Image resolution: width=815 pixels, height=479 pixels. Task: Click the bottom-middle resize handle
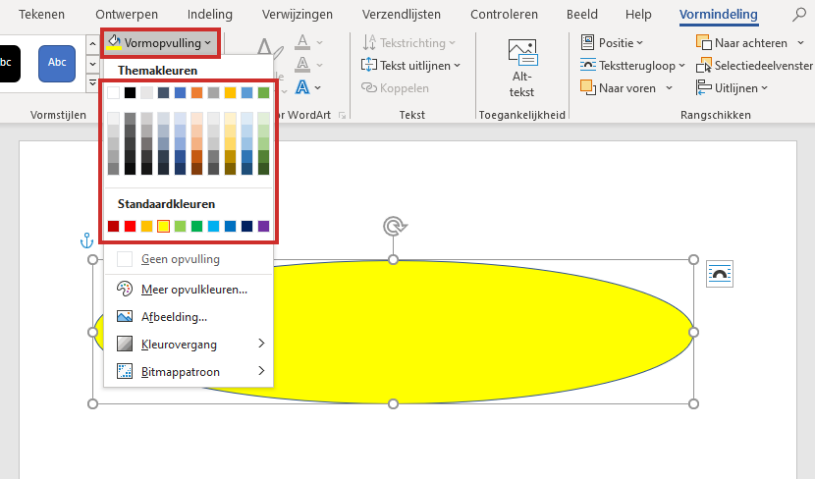(393, 404)
